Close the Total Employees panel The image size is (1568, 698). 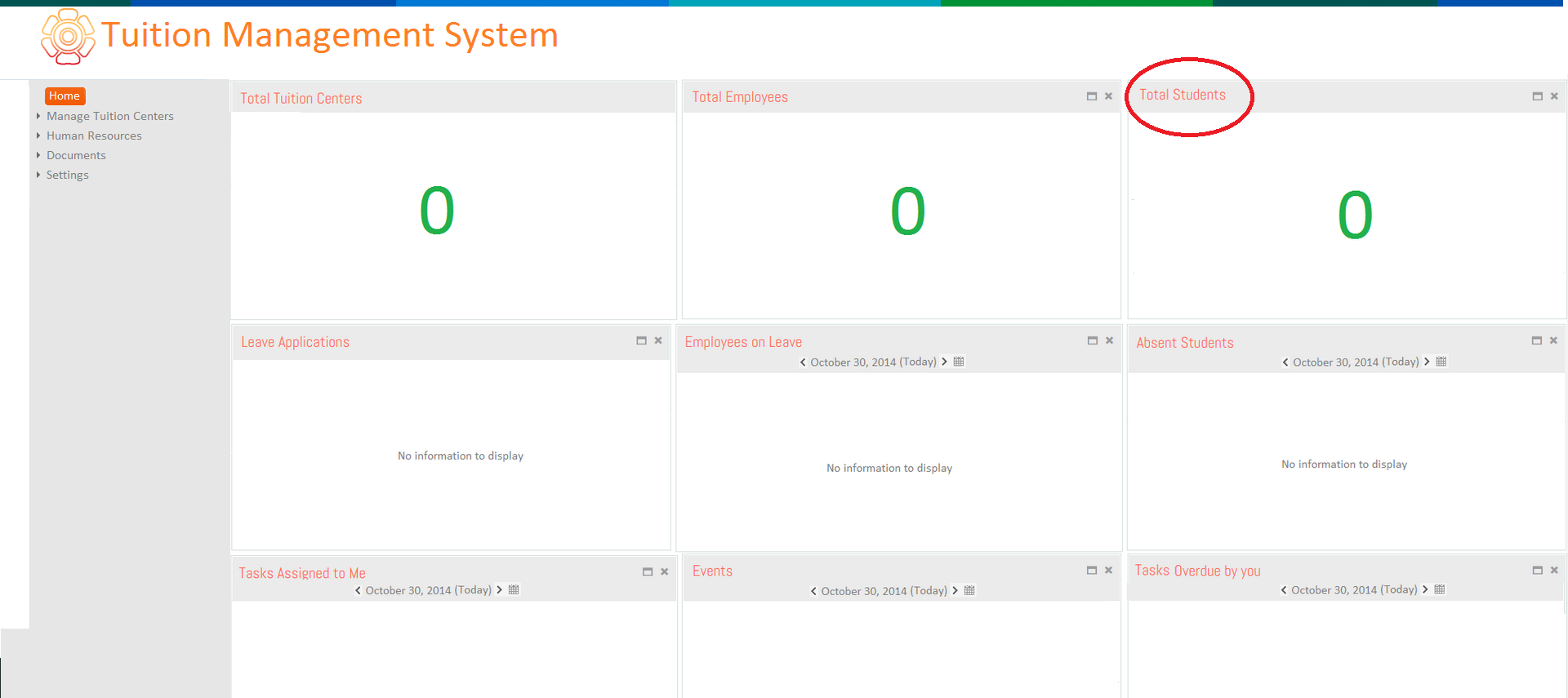1109,96
